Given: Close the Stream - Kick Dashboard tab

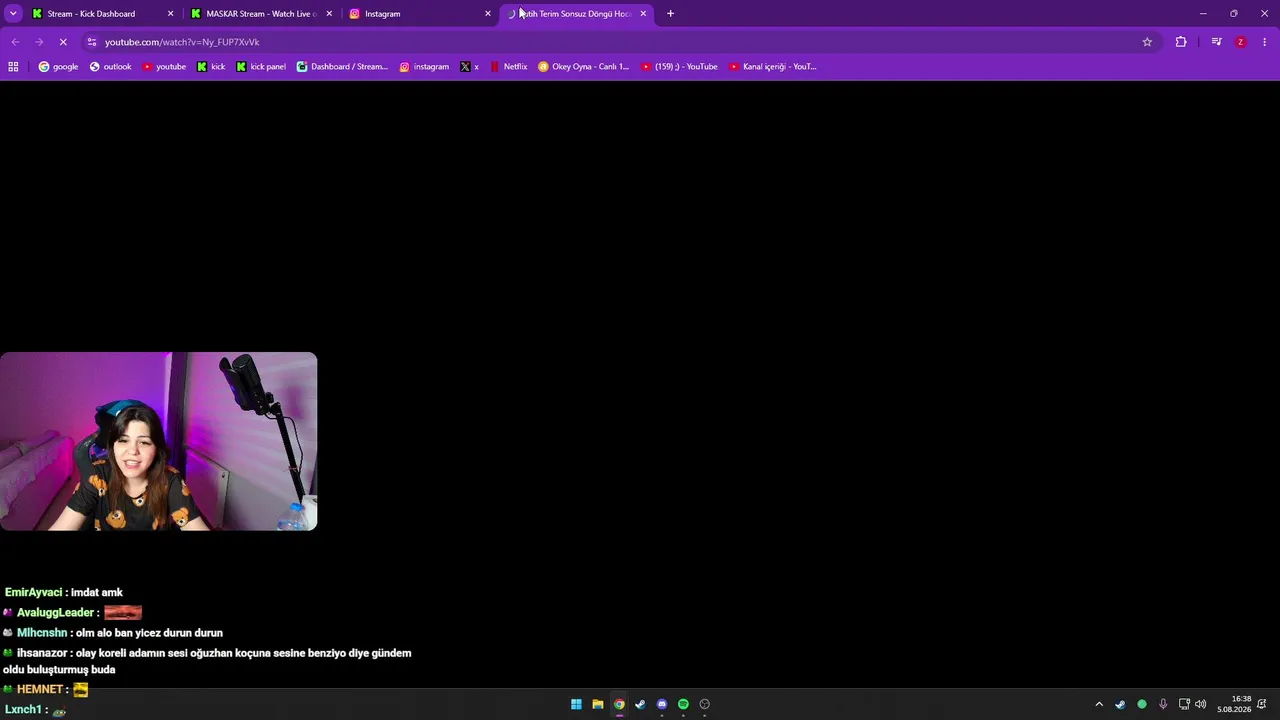Looking at the screenshot, I should 170,14.
